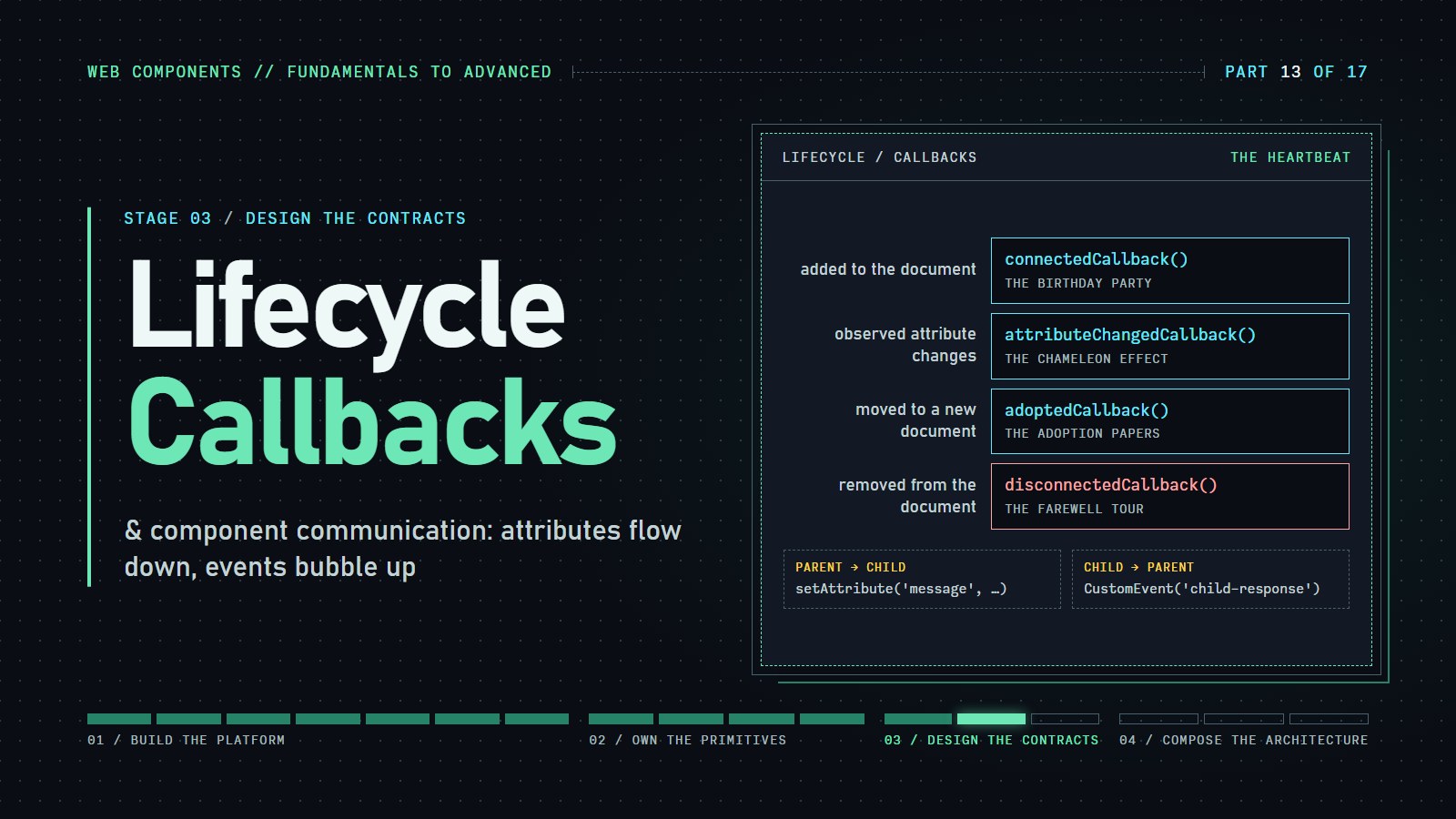Viewport: 1456px width, 819px height.
Task: Click the bright current progress segment
Action: pyautogui.click(x=991, y=719)
